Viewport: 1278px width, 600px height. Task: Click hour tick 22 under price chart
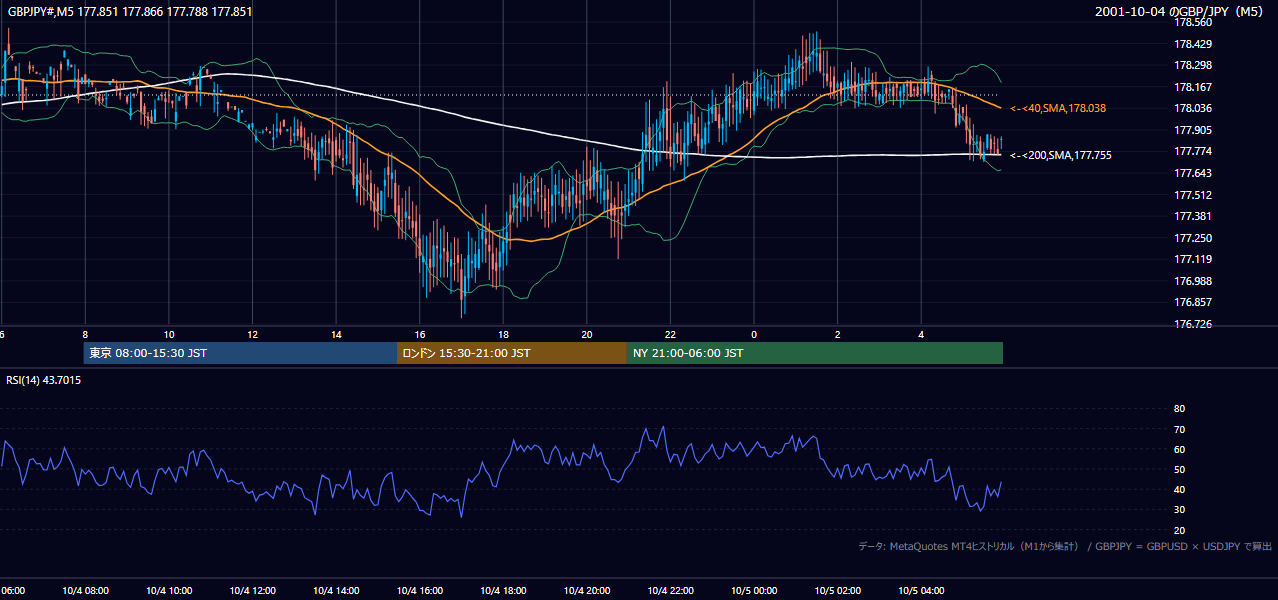(x=670, y=334)
